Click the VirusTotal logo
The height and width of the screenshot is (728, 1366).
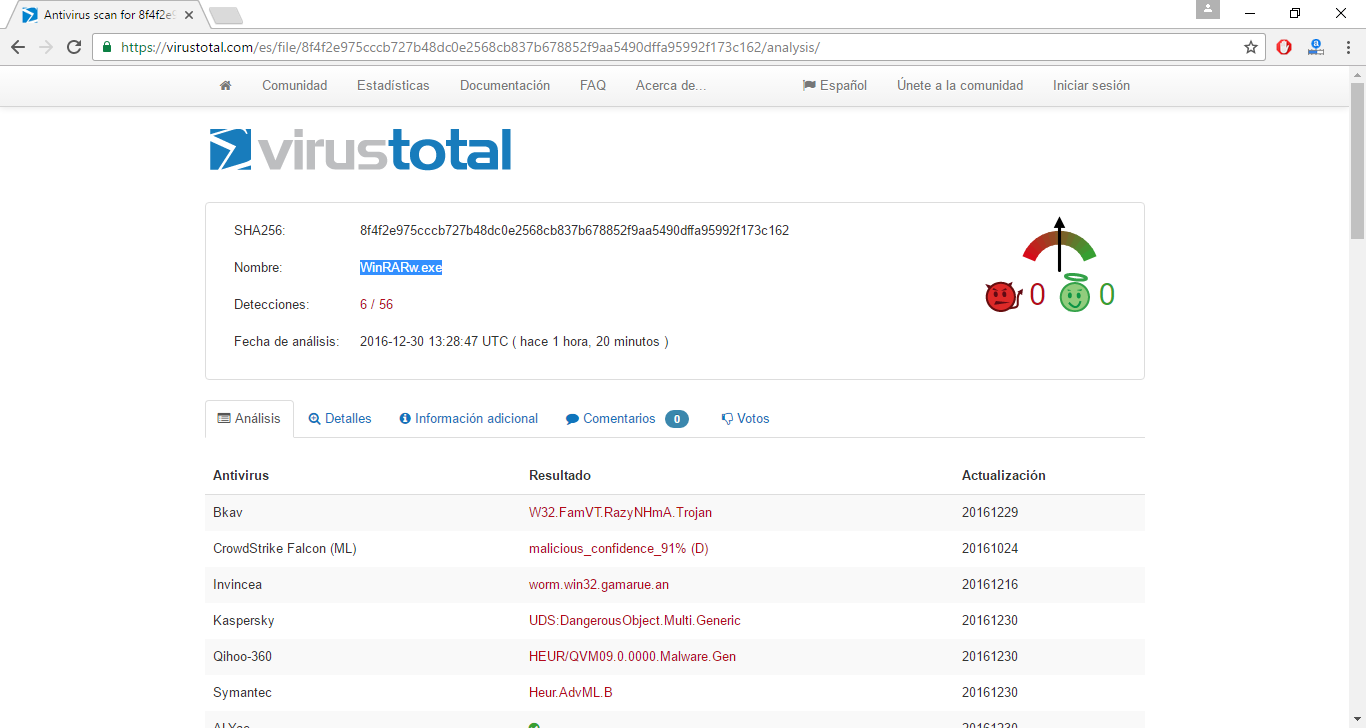pos(360,150)
